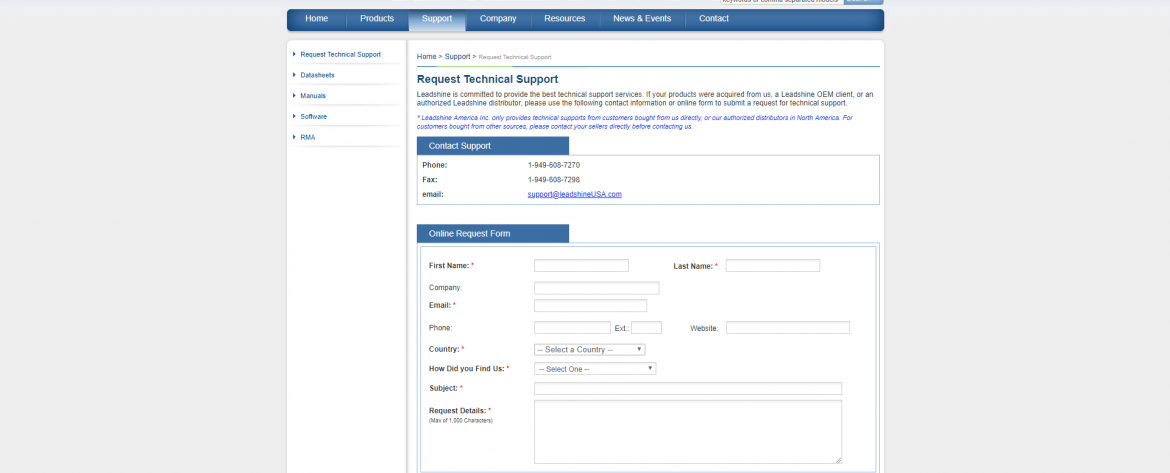This screenshot has width=1170, height=473.
Task: Open Software in the sidebar
Action: [313, 117]
